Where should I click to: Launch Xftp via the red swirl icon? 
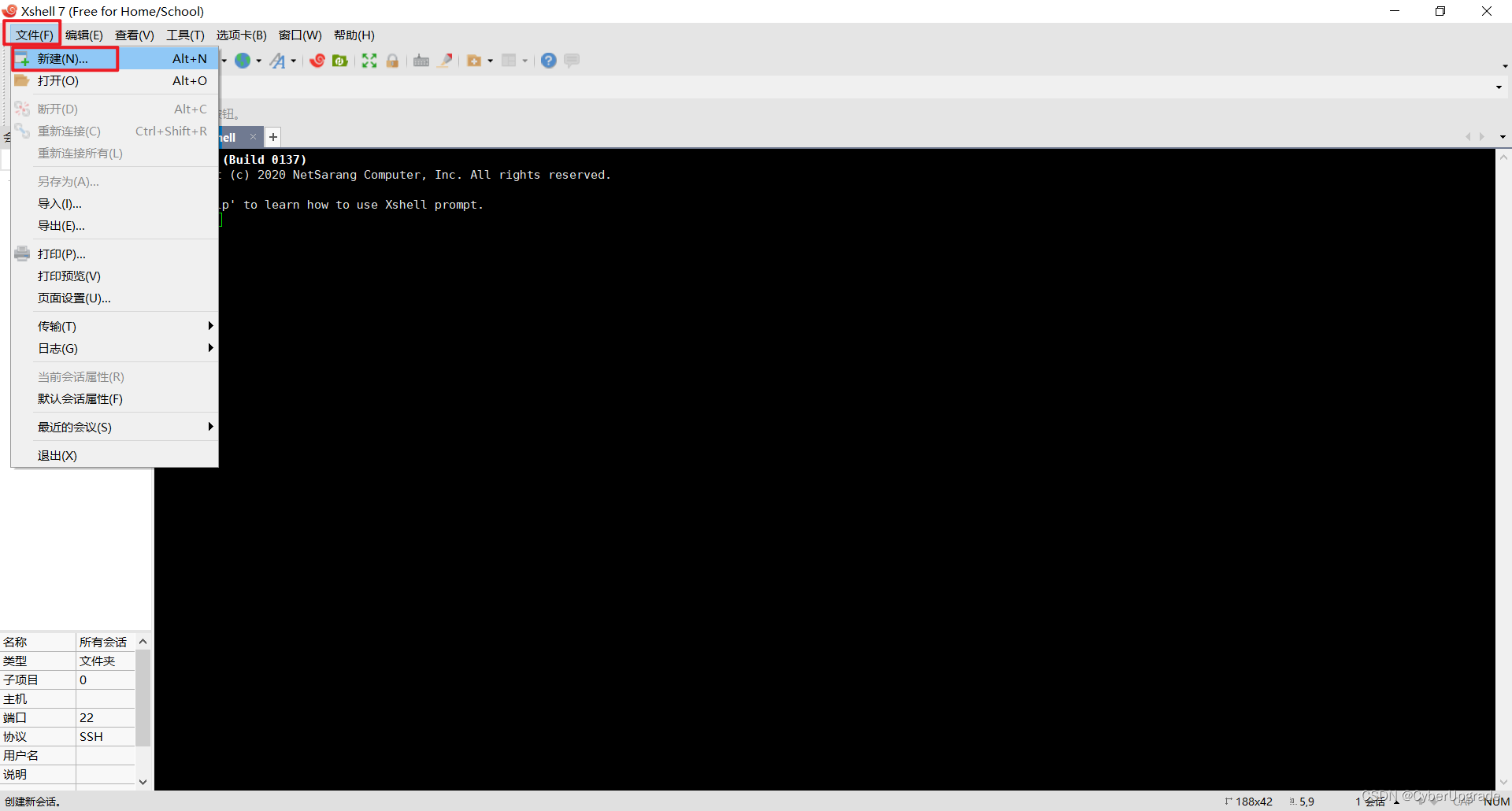click(x=317, y=61)
